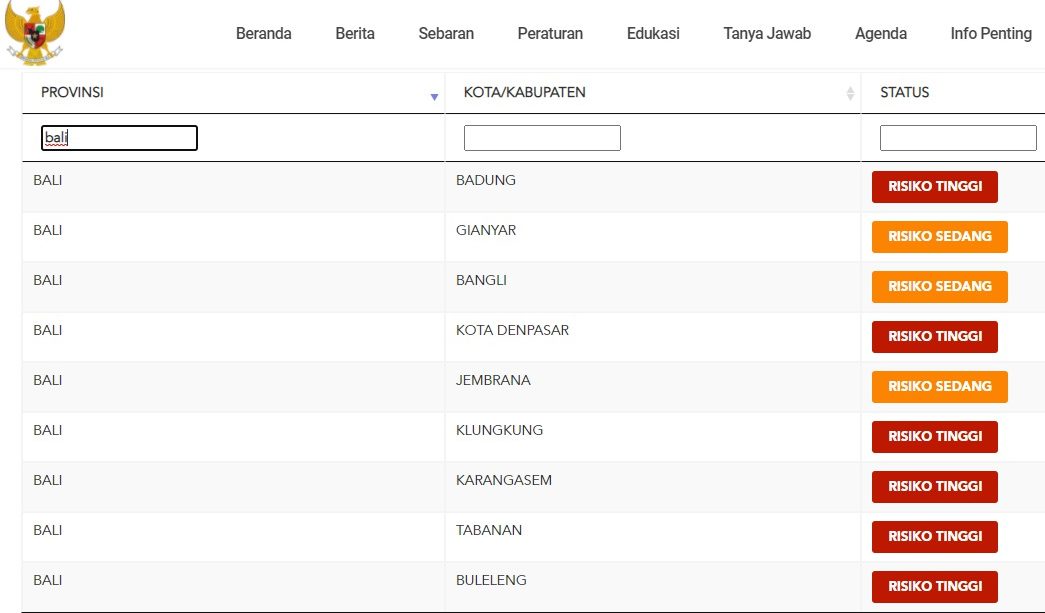Navigate to Peraturan section
This screenshot has width=1045, height=613.
click(x=550, y=34)
